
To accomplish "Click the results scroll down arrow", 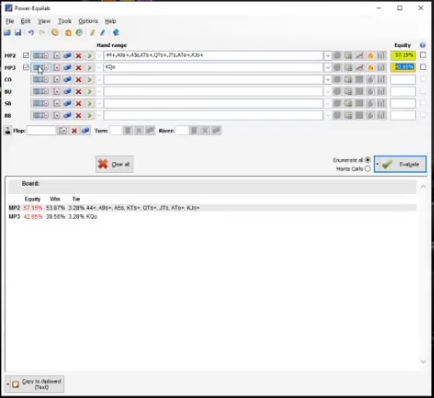I will tap(423, 362).
